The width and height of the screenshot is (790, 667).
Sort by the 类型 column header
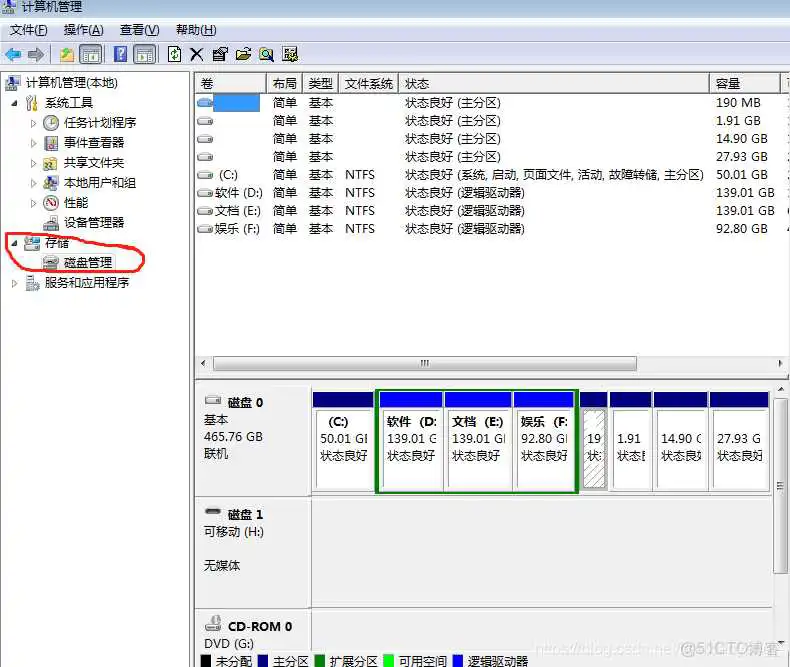321,84
